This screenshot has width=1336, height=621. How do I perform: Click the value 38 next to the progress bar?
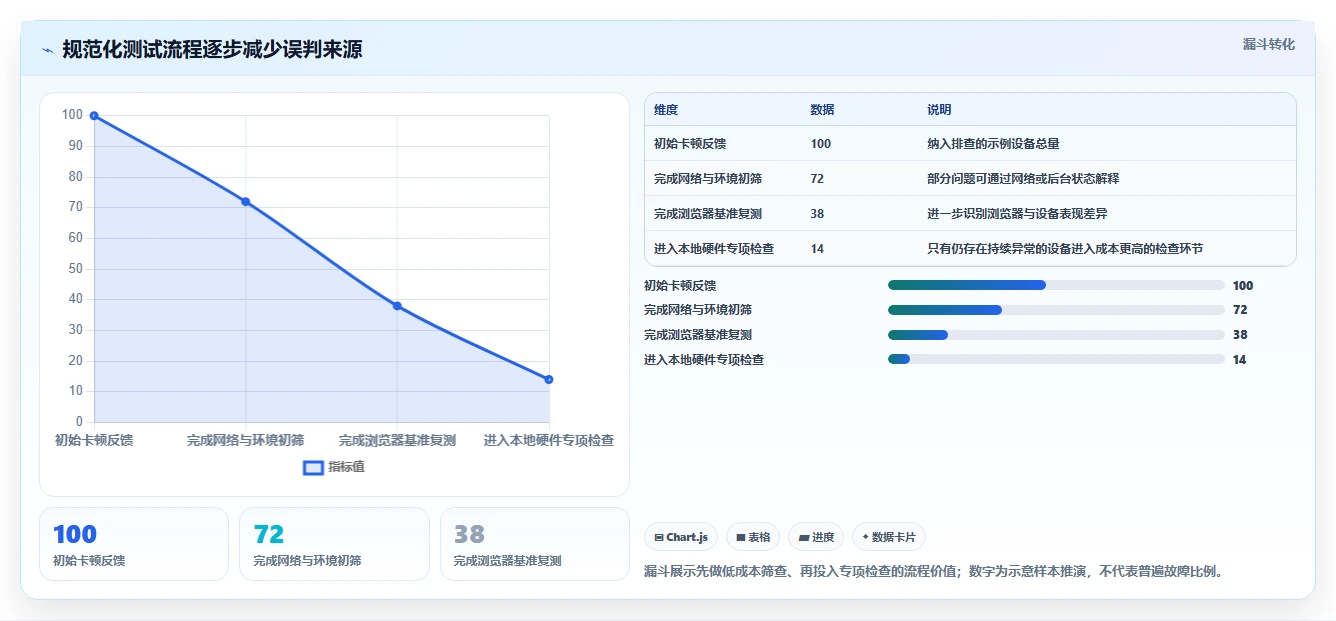point(1240,335)
